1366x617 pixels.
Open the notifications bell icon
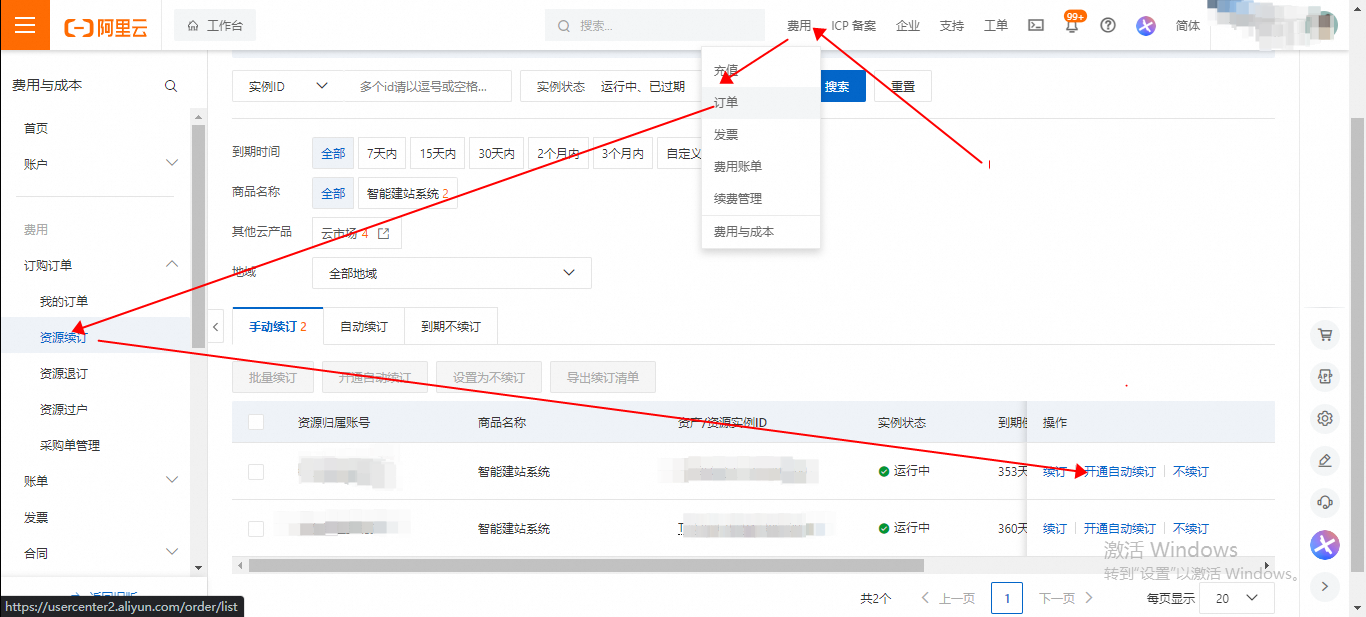(x=1072, y=26)
